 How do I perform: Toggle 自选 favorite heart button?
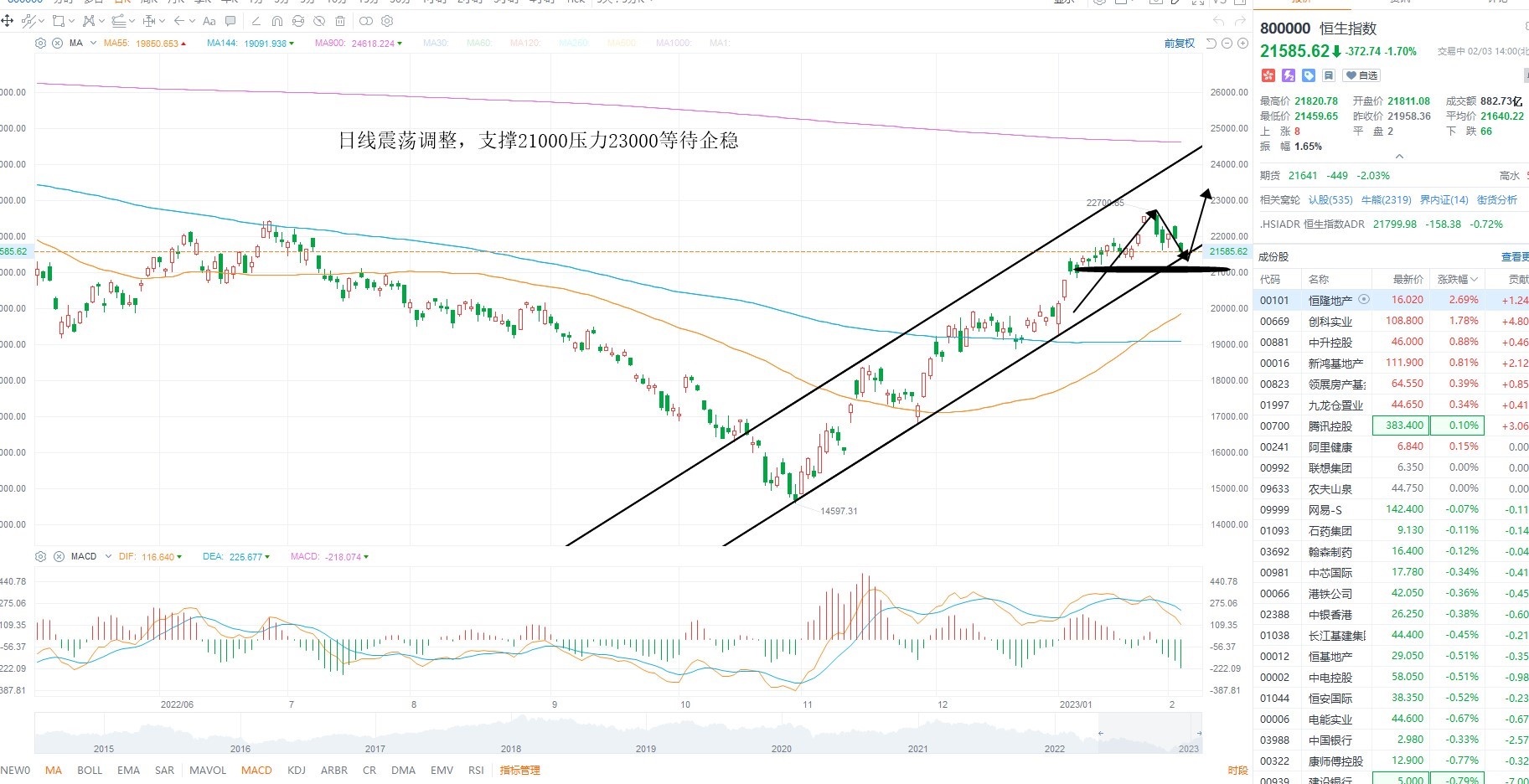point(1361,75)
